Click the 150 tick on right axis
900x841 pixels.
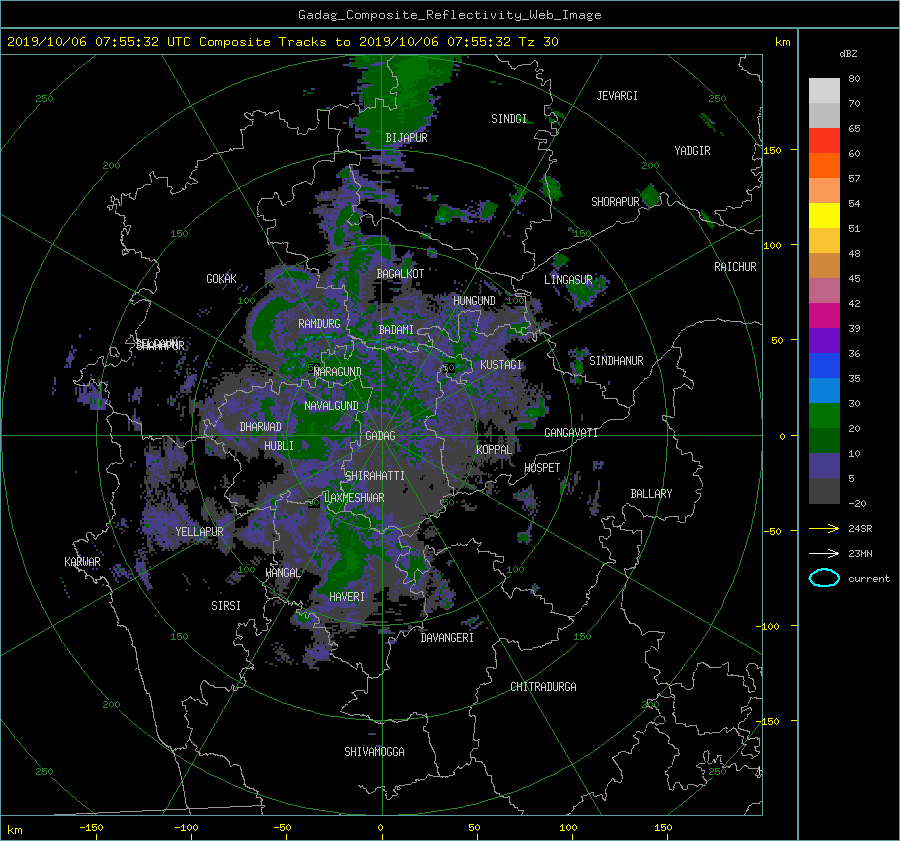tap(772, 150)
